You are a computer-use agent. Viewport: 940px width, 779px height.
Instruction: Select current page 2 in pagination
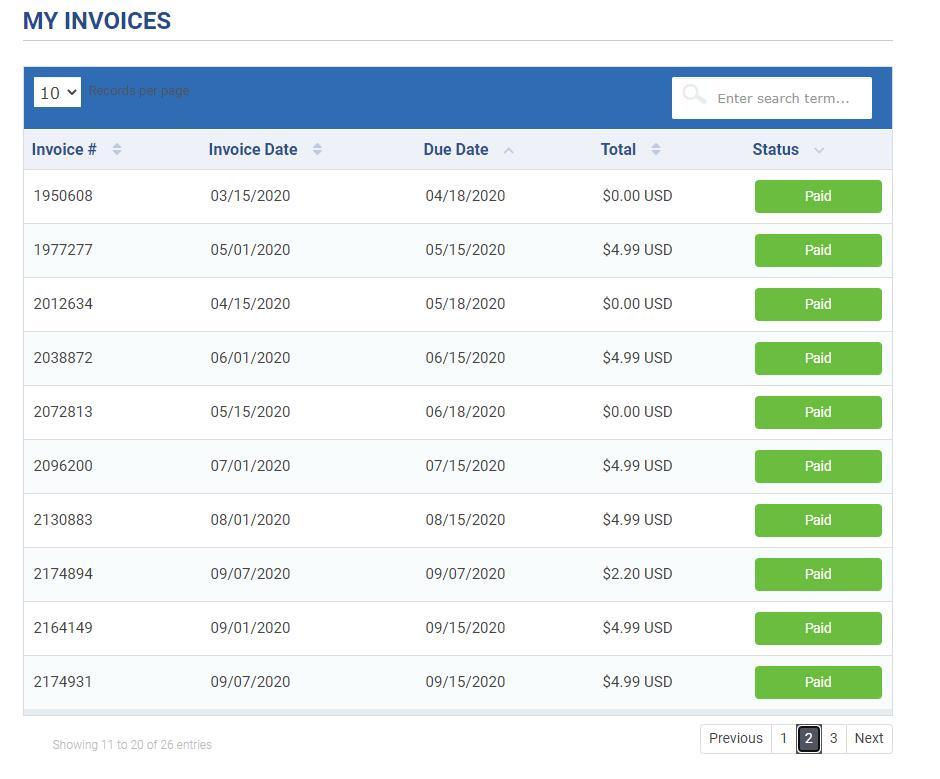tap(809, 738)
